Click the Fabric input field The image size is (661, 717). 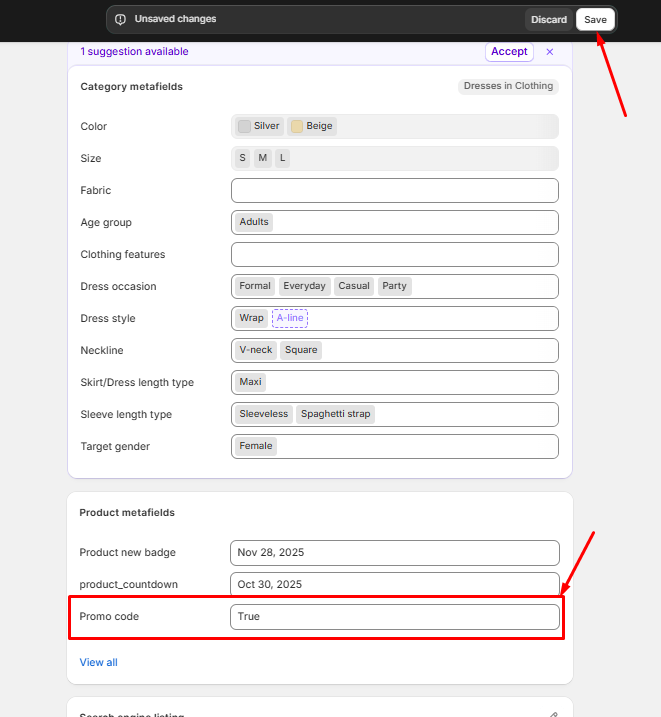pyautogui.click(x=394, y=190)
